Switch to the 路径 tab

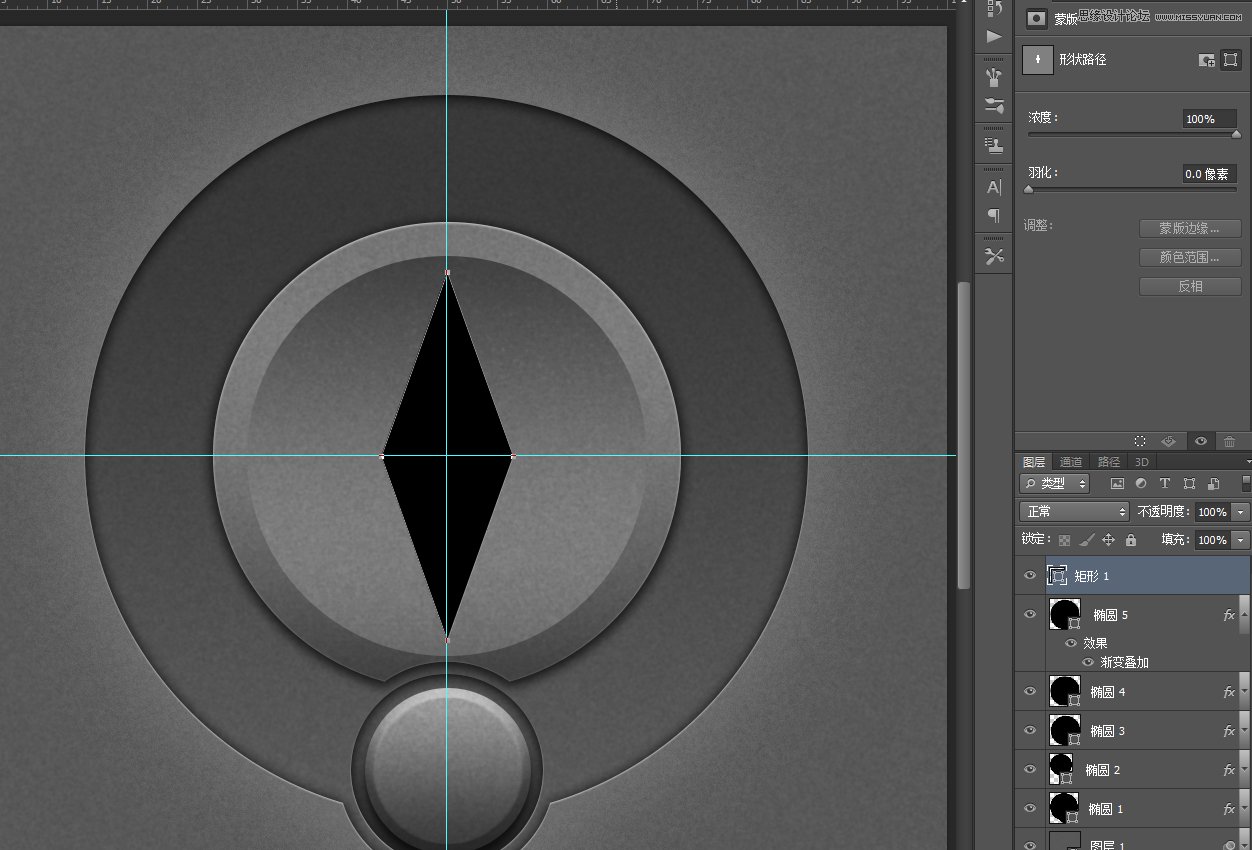point(1109,462)
